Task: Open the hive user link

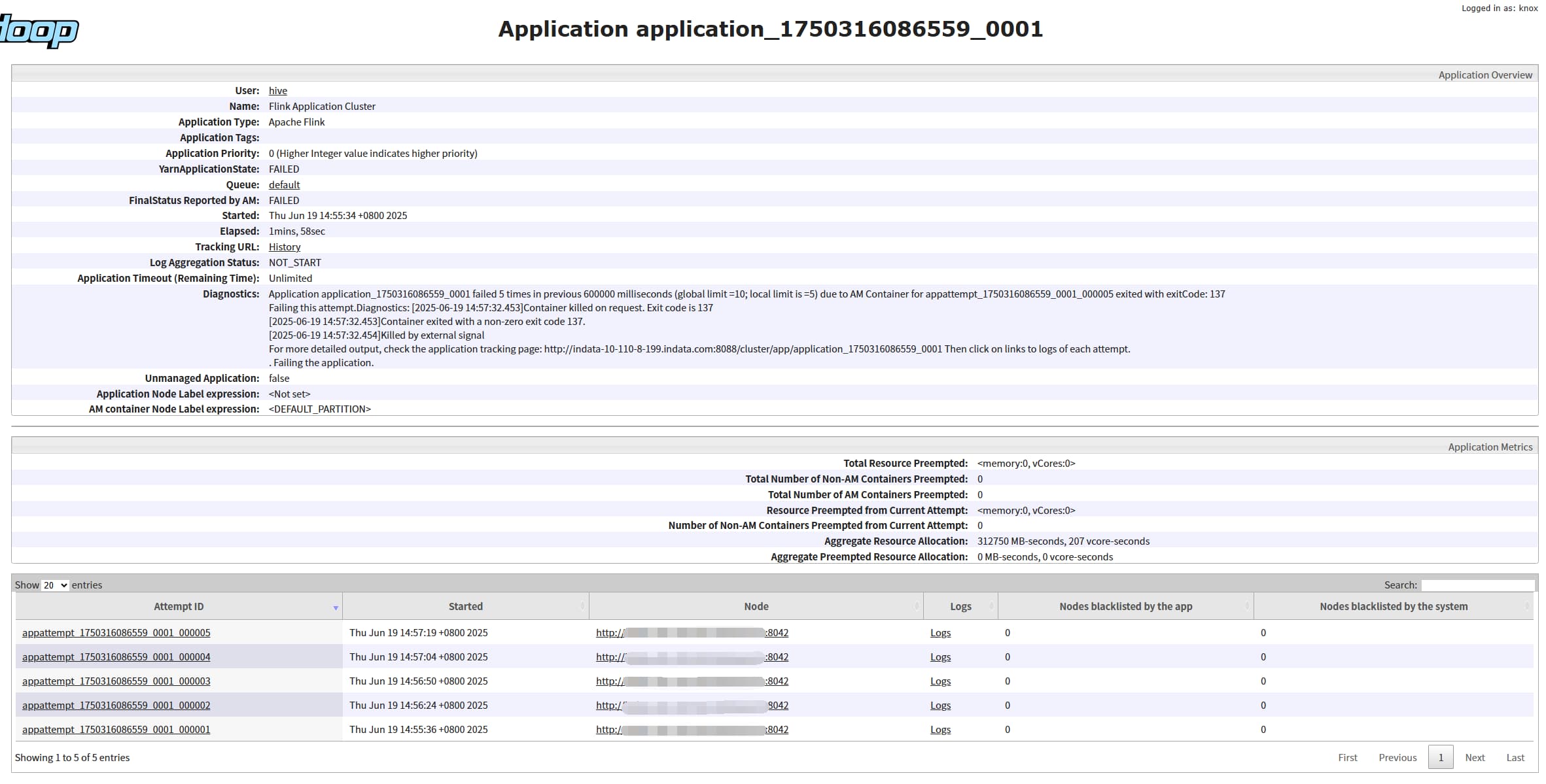Action: pos(278,90)
